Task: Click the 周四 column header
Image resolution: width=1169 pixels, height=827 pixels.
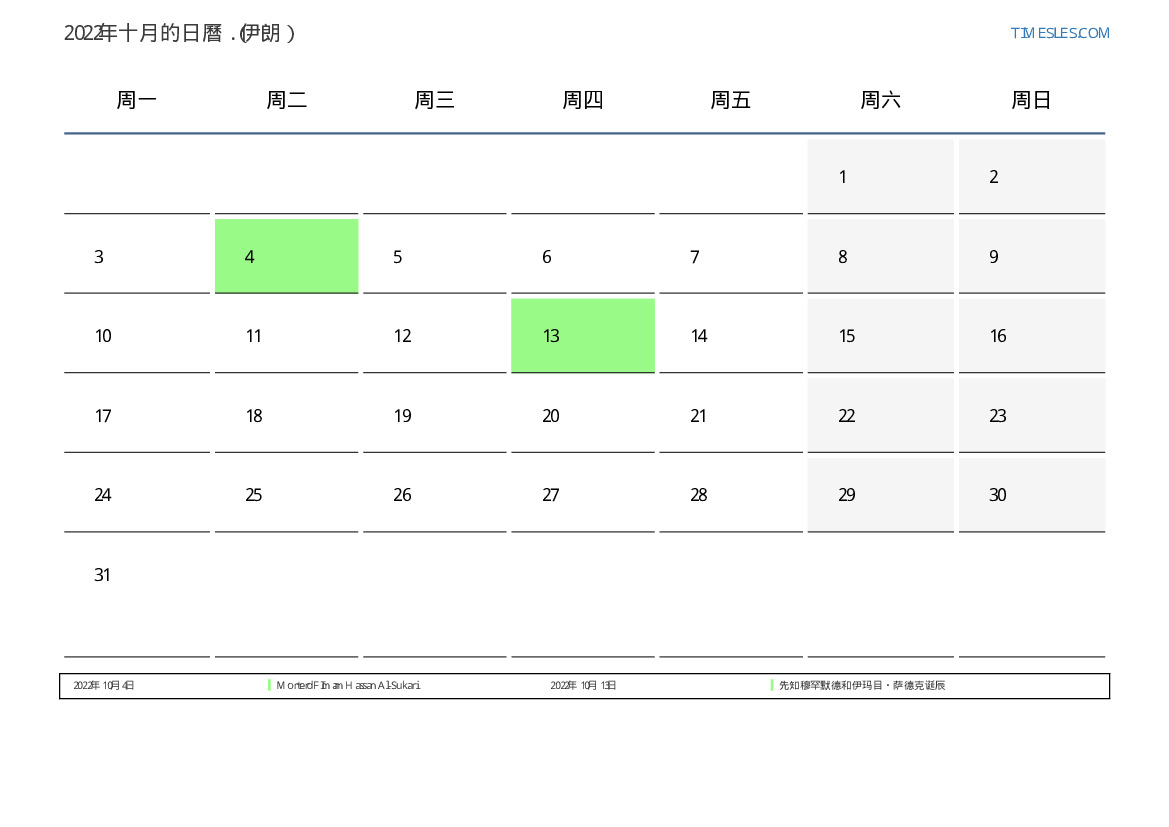Action: (582, 100)
